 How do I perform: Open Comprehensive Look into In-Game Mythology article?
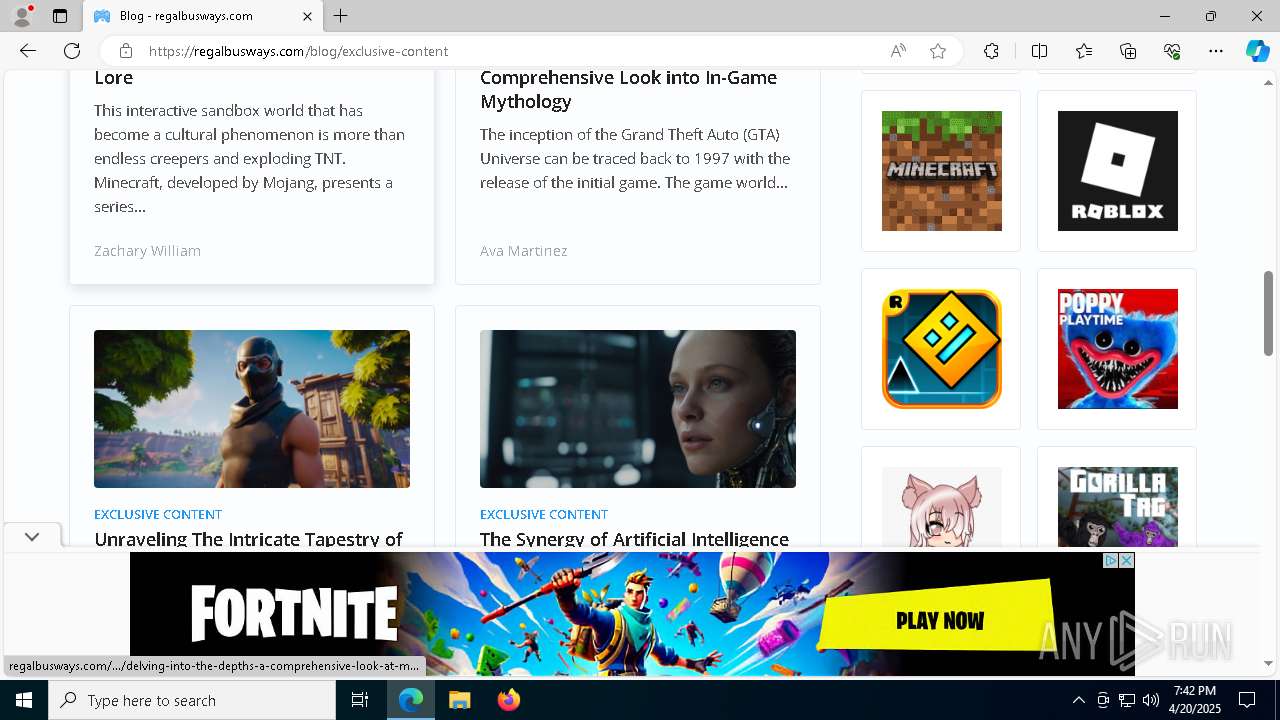point(628,89)
